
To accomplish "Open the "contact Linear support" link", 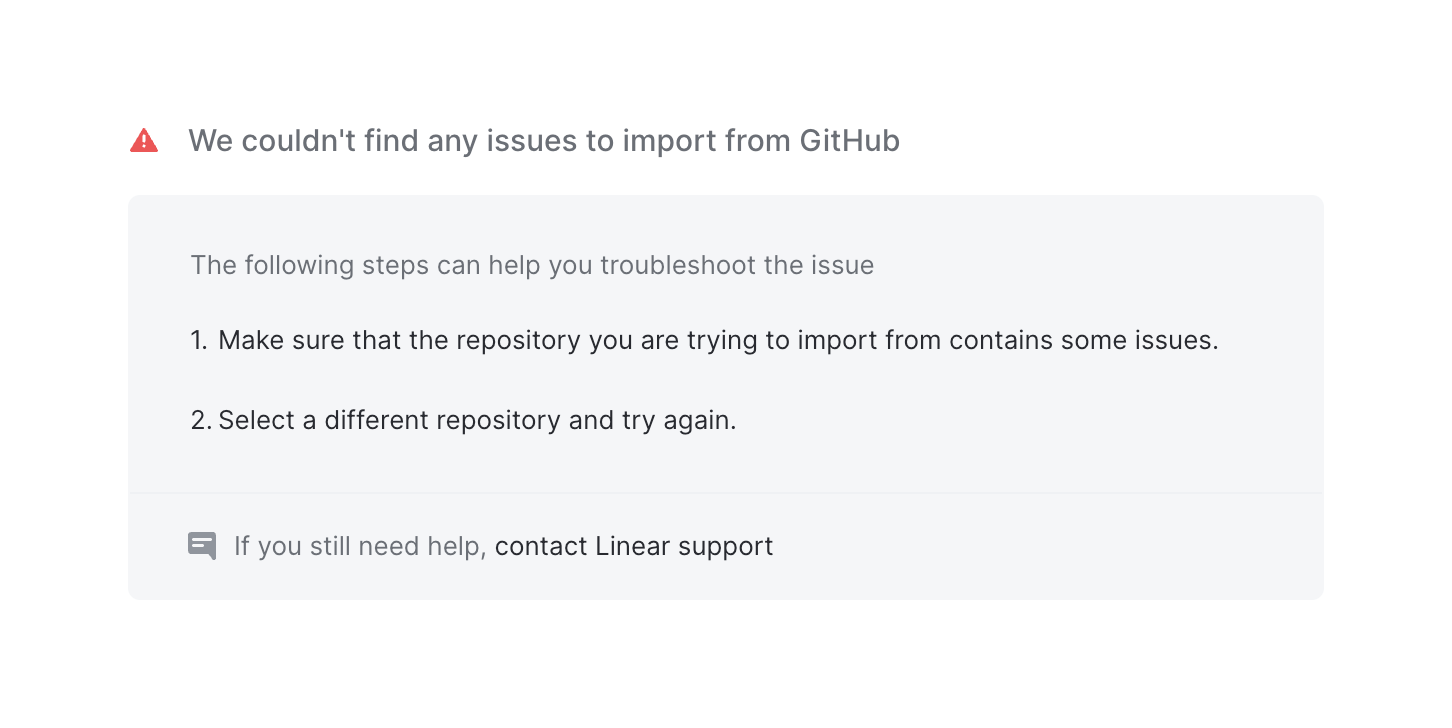I will tap(633, 546).
